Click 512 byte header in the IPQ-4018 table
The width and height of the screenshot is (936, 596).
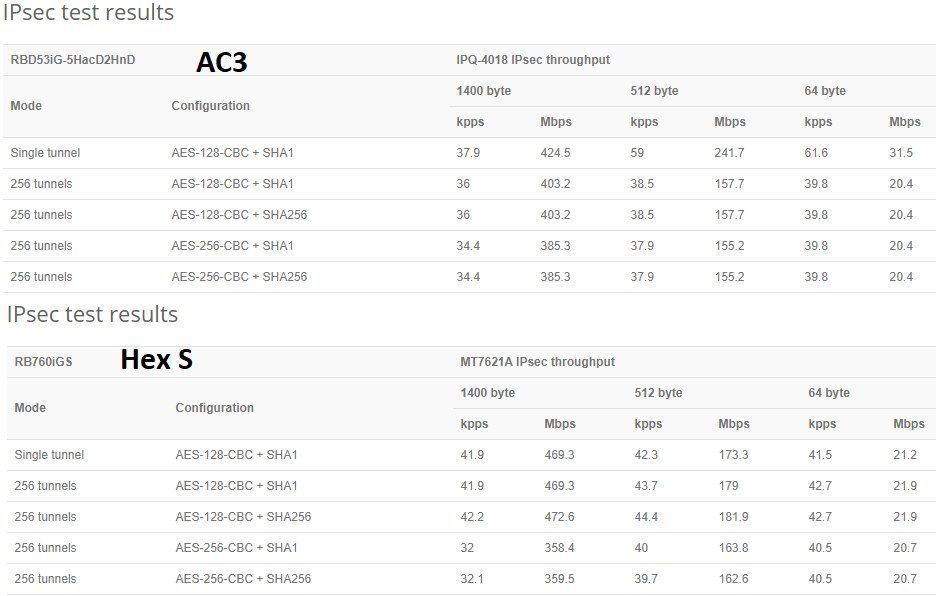[654, 91]
